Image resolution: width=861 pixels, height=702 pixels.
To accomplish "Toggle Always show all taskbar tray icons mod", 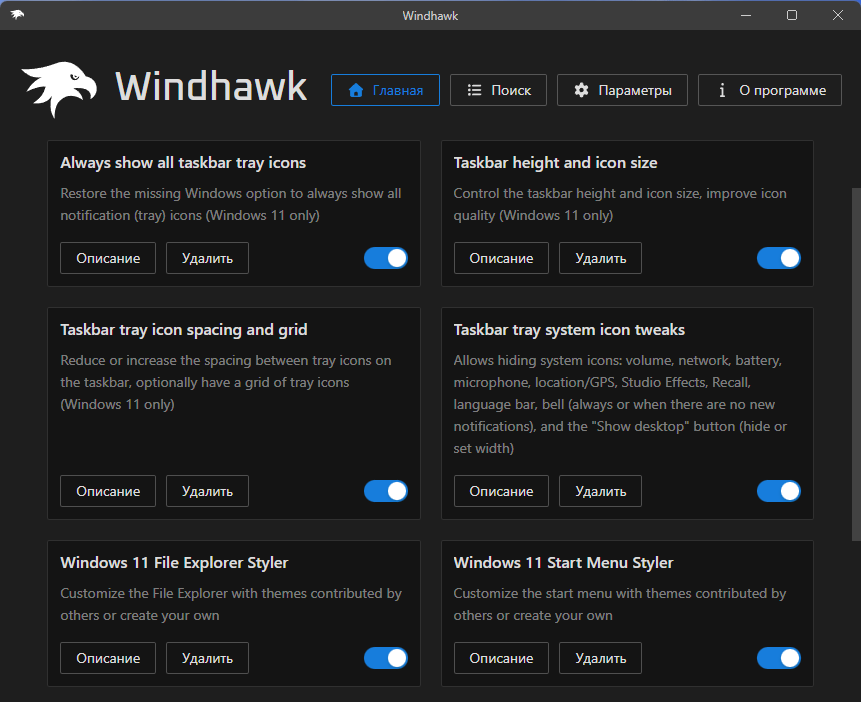I will [x=385, y=258].
